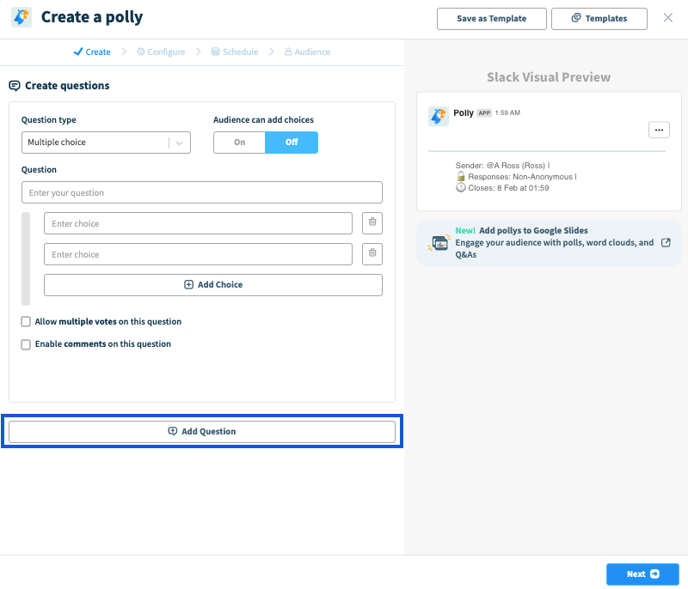Image resolution: width=688 pixels, height=589 pixels.
Task: Go to the Create step tab
Action: 92,52
